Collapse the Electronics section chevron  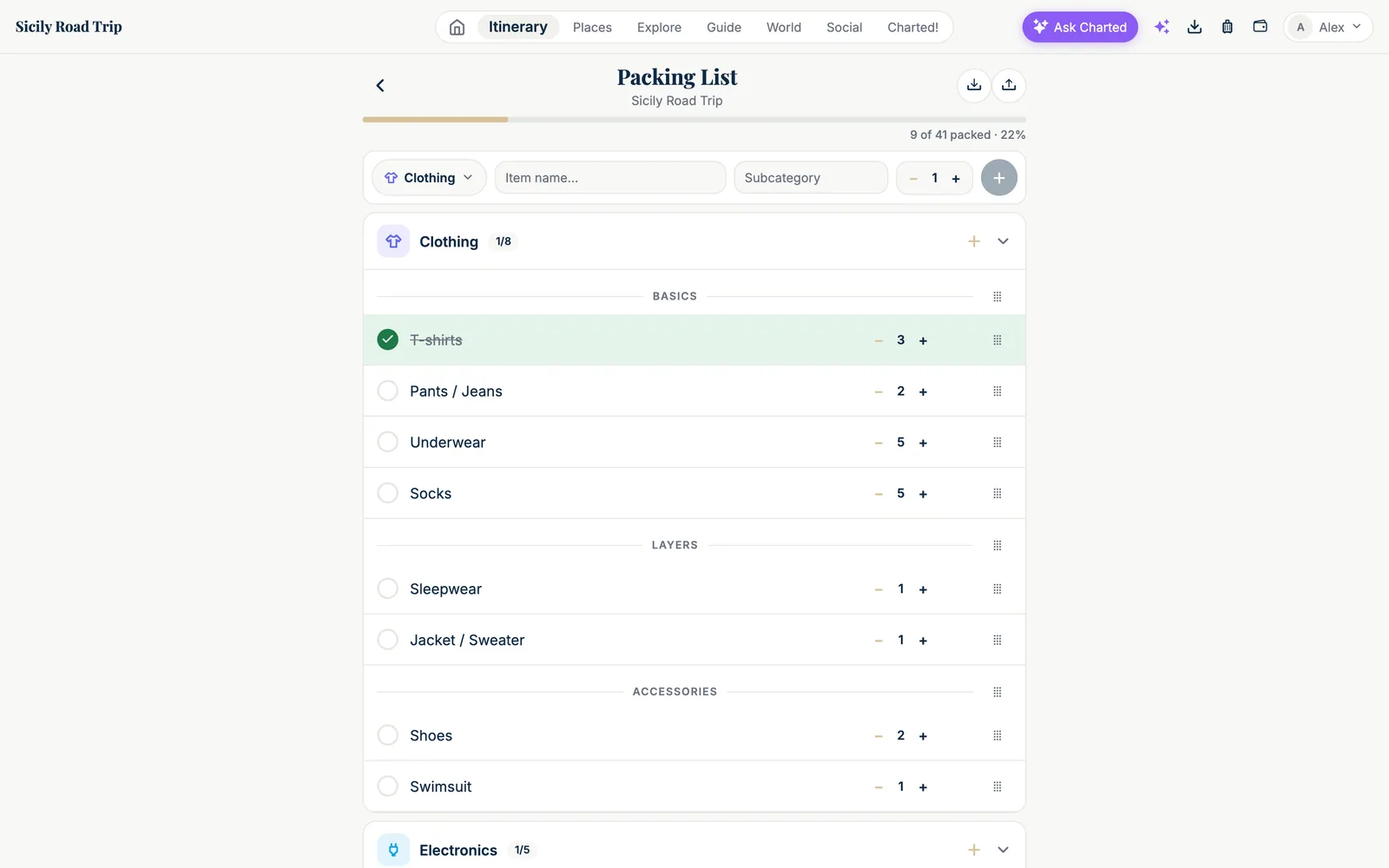[x=1003, y=850]
